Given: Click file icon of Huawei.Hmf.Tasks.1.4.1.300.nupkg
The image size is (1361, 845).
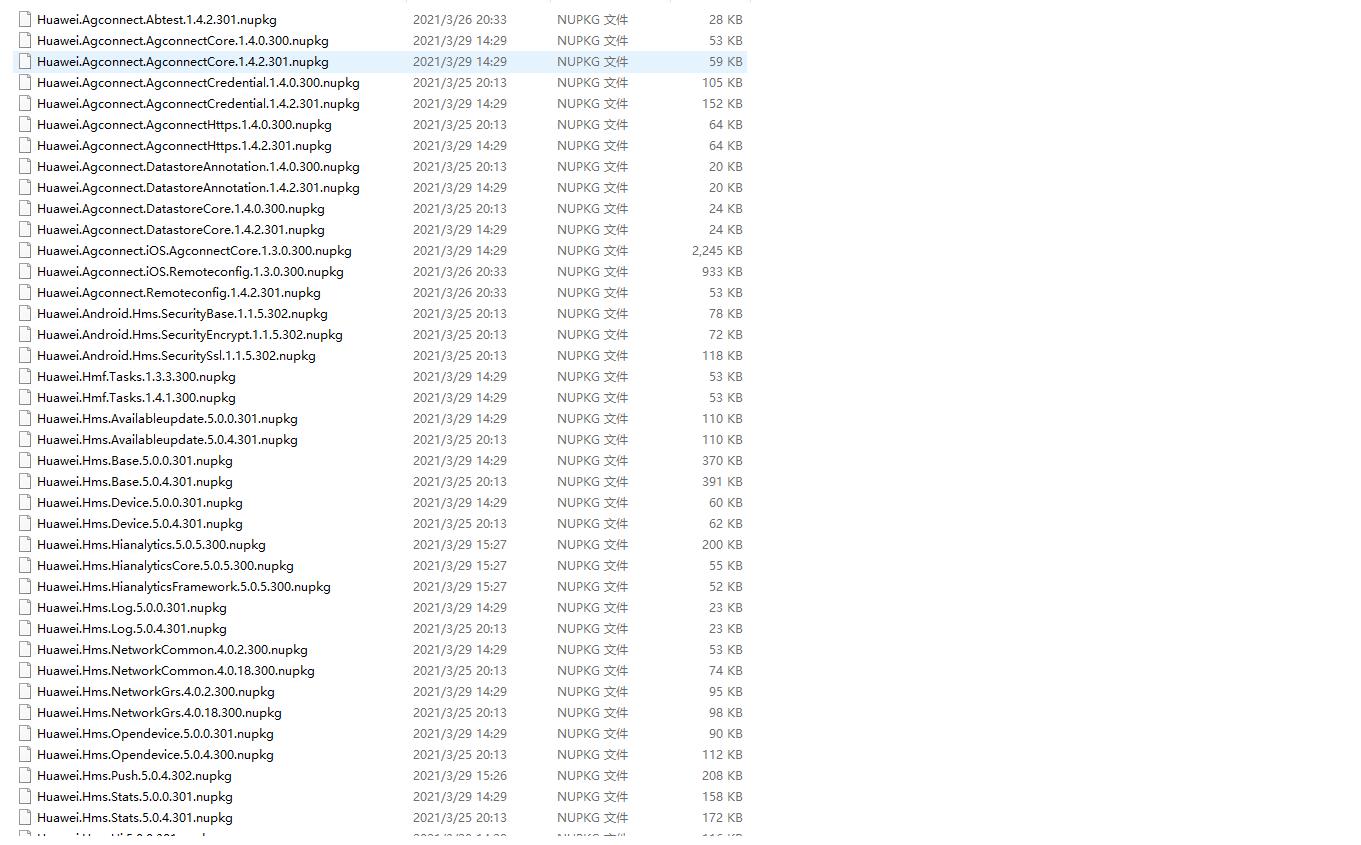Looking at the screenshot, I should click(x=25, y=397).
